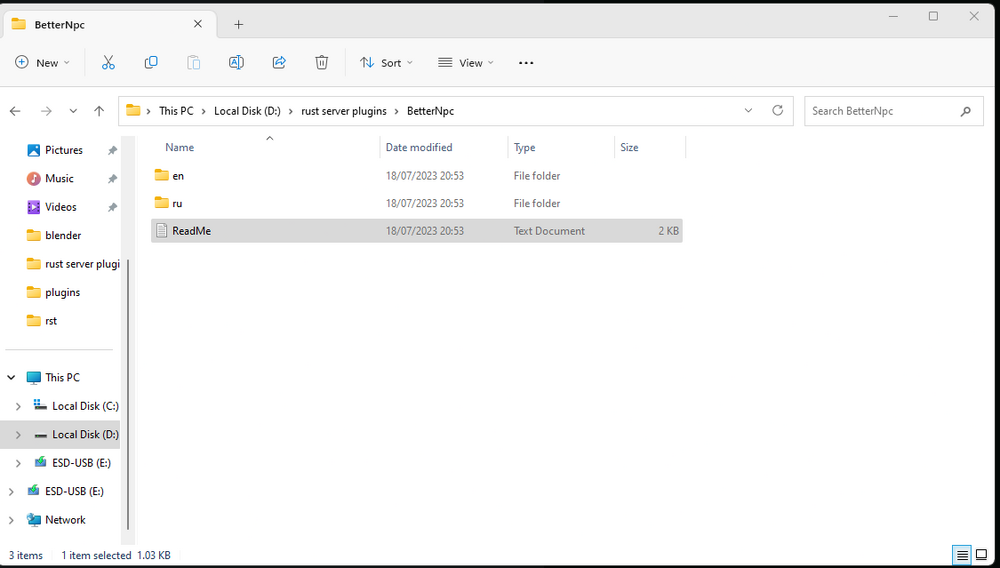This screenshot has height=568, width=1000.
Task: Click the Delete trash can icon
Action: (321, 63)
